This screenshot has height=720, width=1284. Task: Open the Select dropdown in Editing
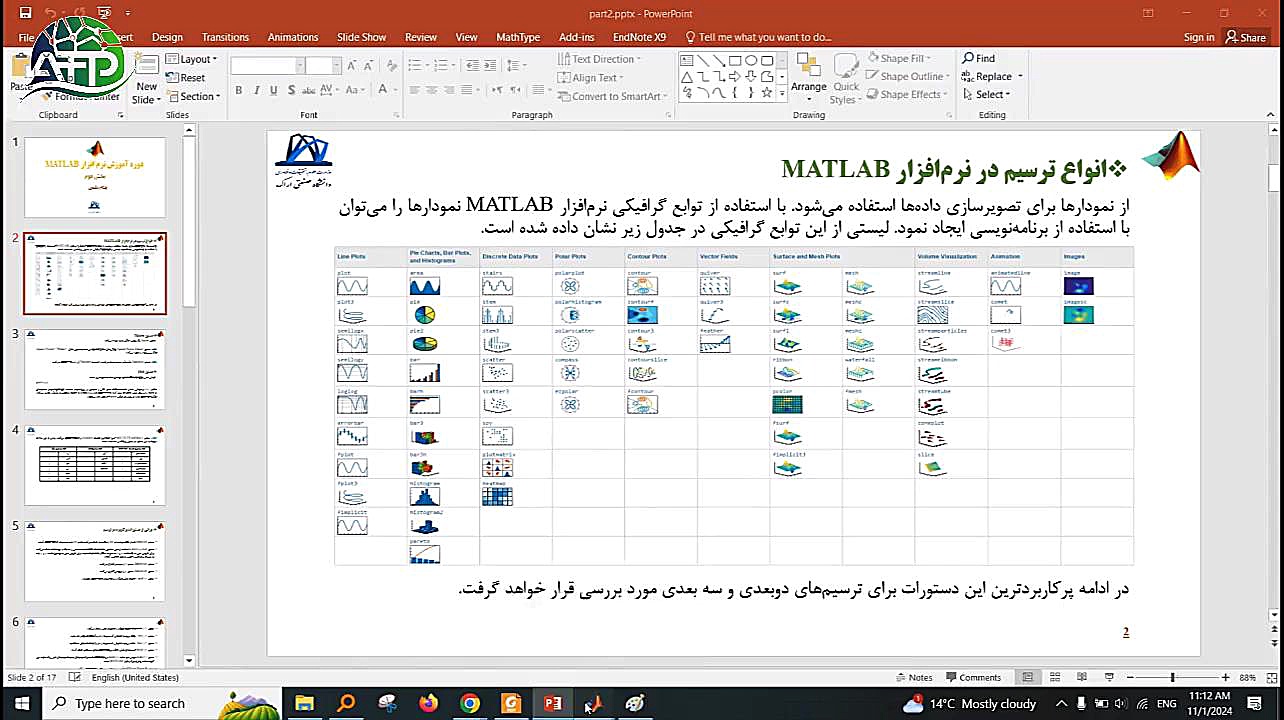click(x=986, y=95)
